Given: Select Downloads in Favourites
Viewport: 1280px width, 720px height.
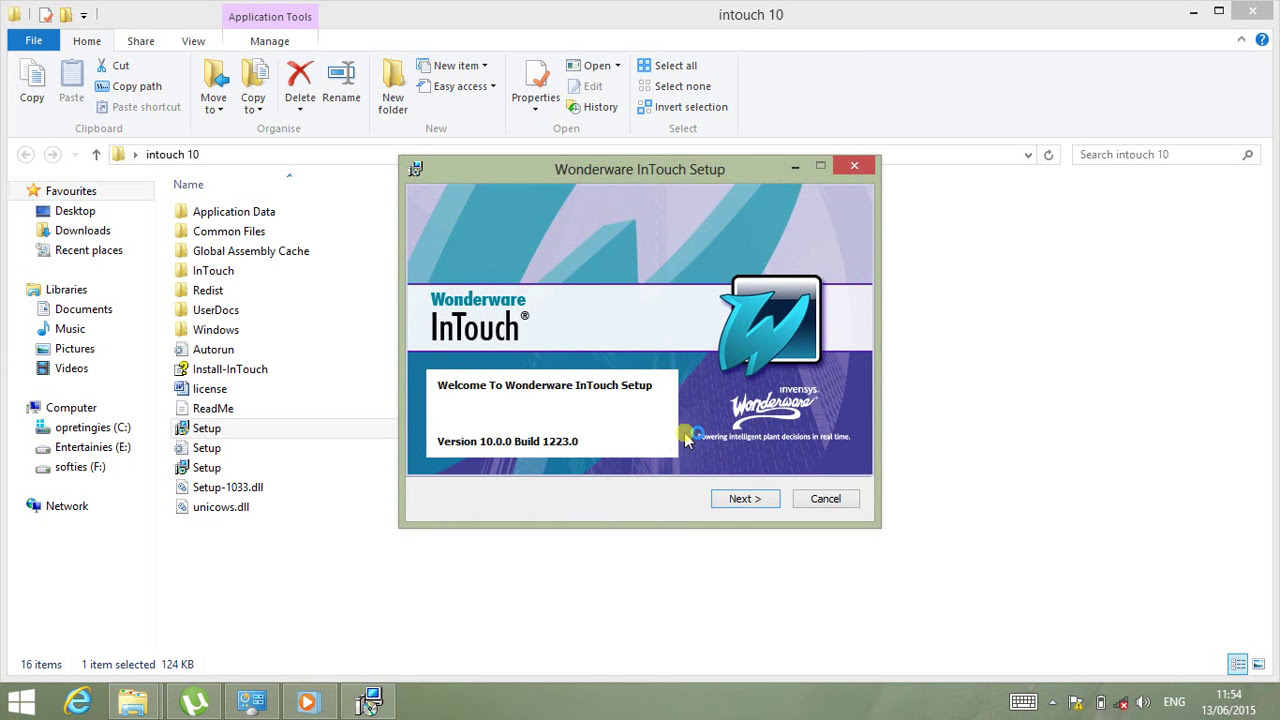Looking at the screenshot, I should click(x=82, y=230).
